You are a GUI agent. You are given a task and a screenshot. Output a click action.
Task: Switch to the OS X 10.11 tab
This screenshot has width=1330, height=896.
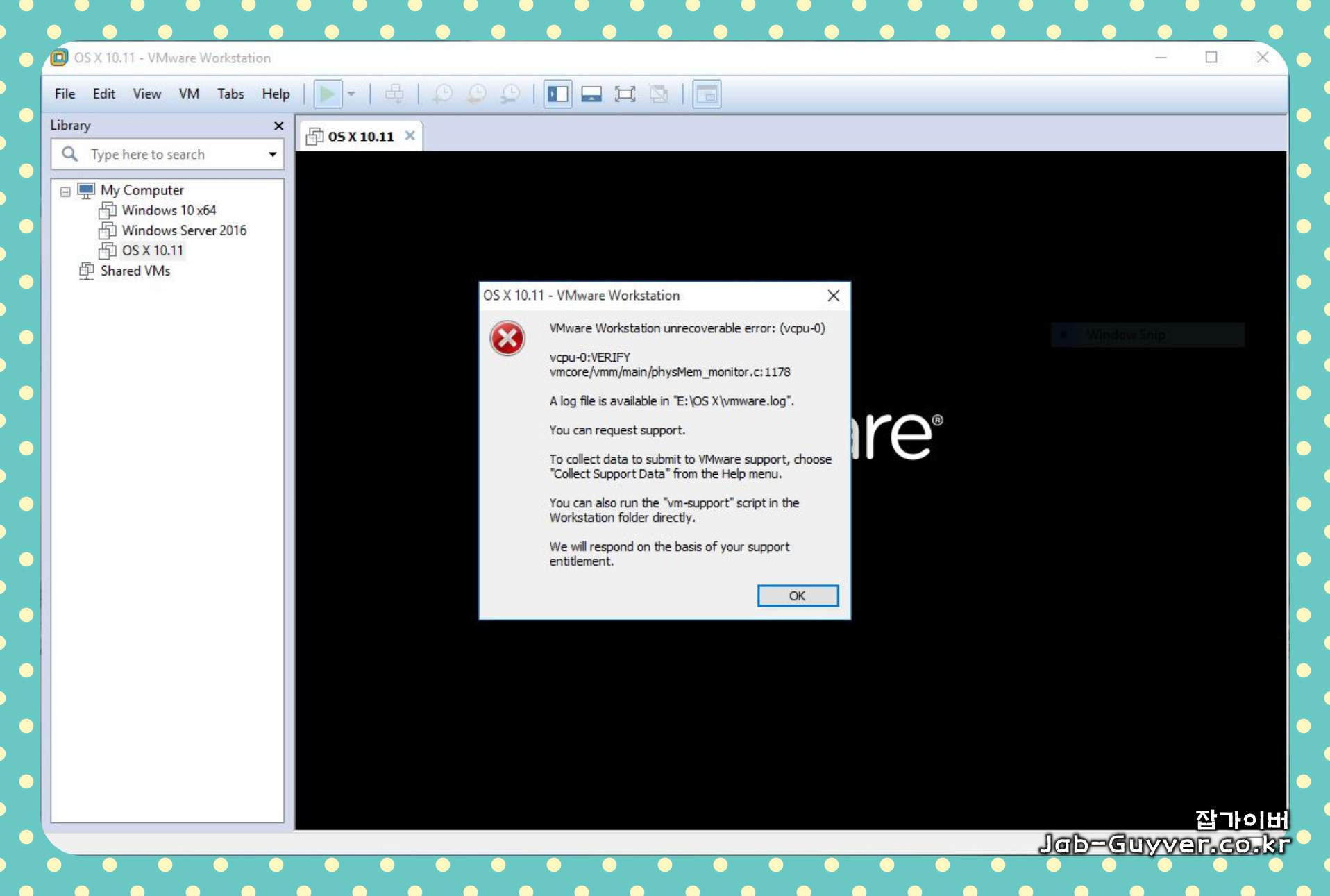coord(360,136)
